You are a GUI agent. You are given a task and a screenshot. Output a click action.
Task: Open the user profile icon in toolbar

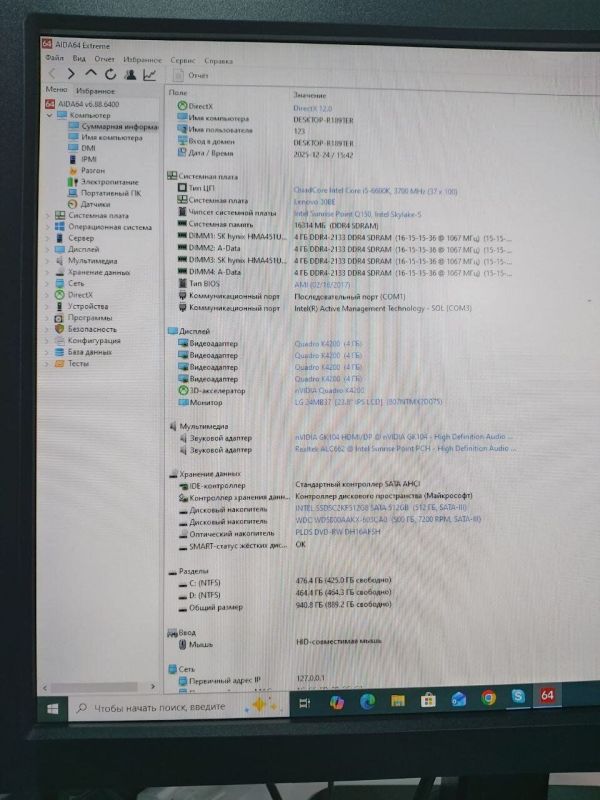(x=129, y=75)
